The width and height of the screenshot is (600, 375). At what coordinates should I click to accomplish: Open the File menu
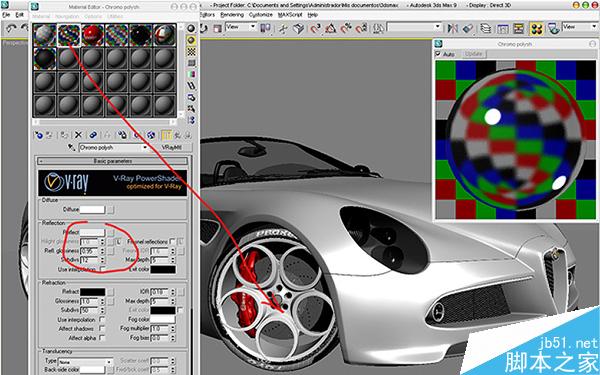click(x=6, y=15)
